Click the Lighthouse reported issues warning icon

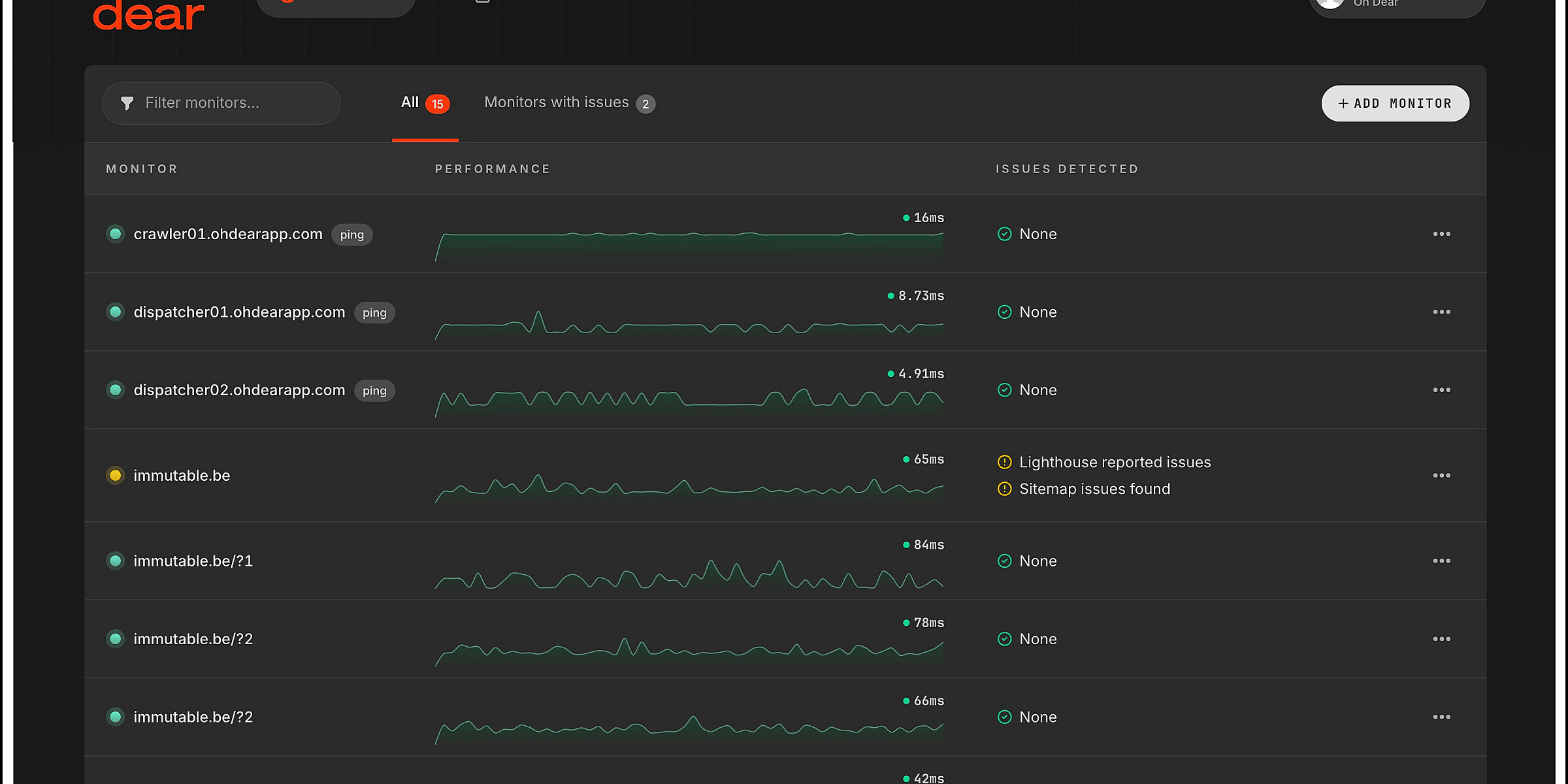(1005, 462)
